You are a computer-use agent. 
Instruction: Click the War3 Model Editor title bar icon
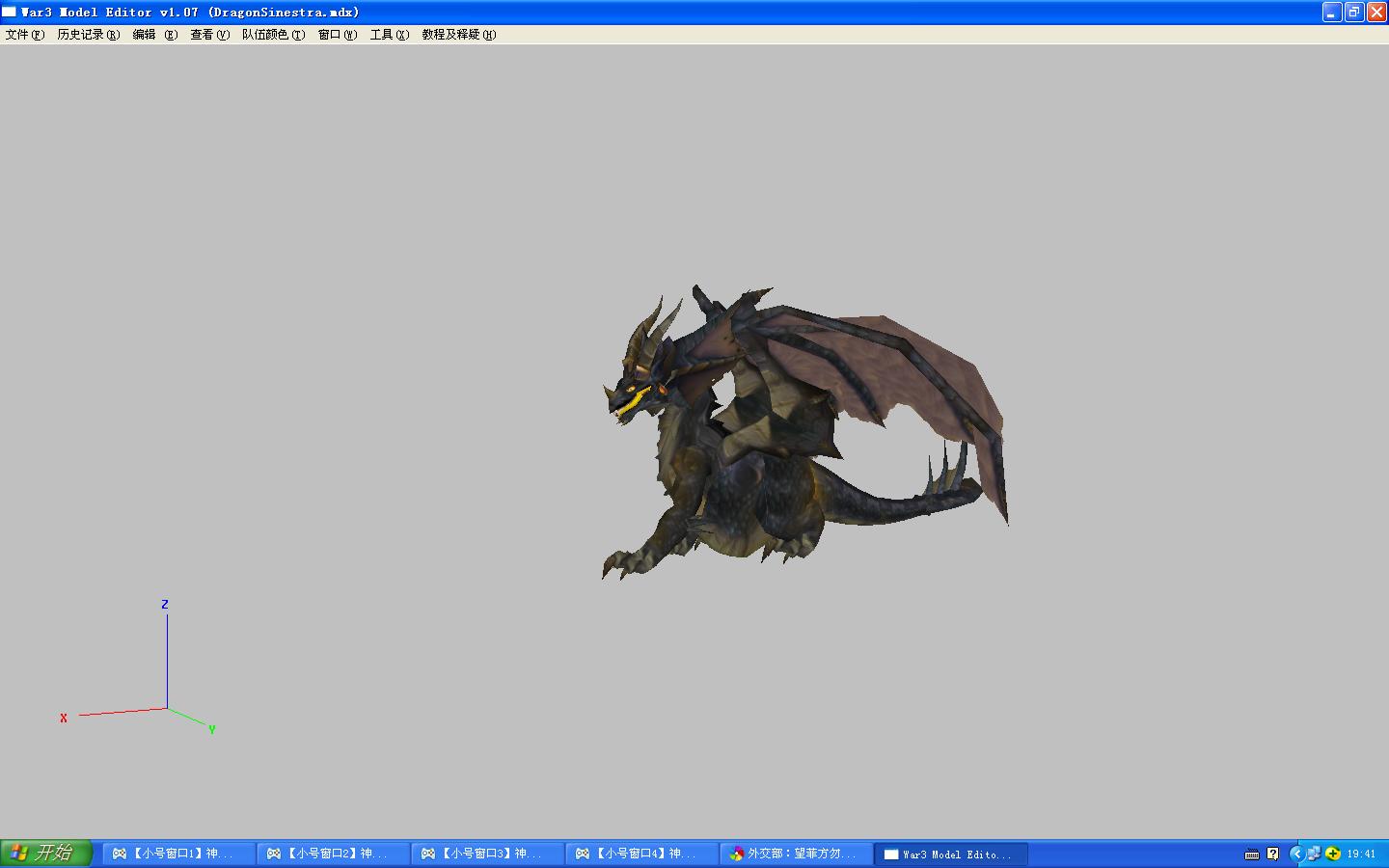pyautogui.click(x=10, y=12)
